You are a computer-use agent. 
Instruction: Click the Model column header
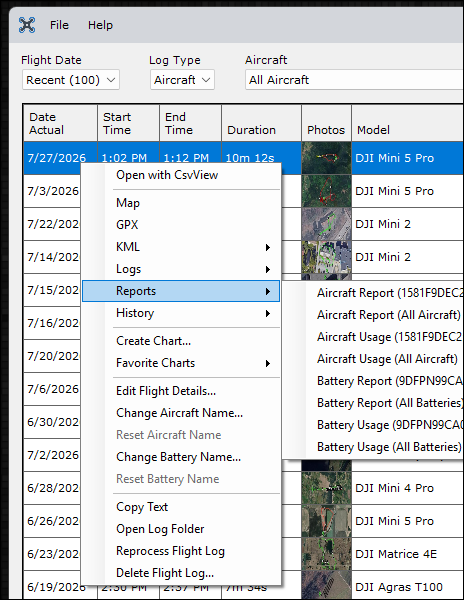pos(407,123)
